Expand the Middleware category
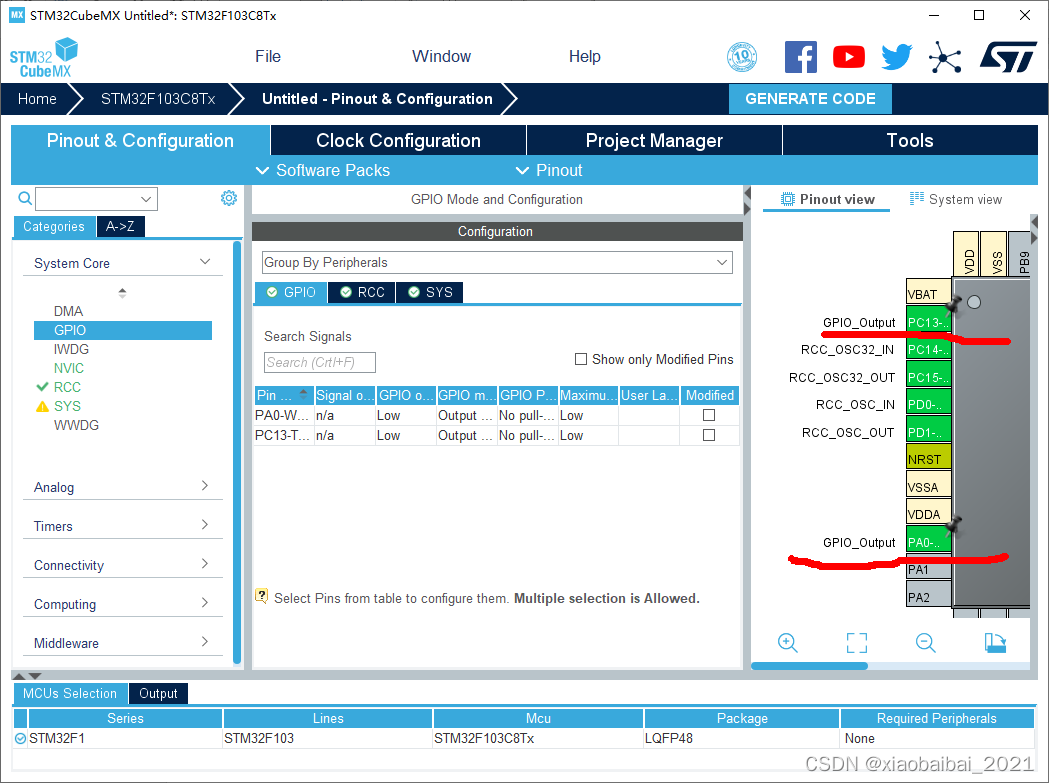1049x783 pixels. point(205,641)
